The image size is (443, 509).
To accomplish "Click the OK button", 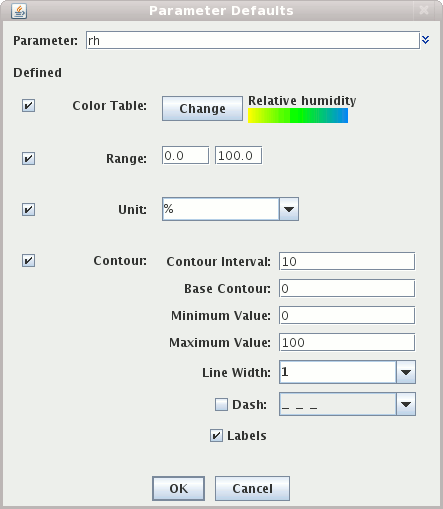I will [179, 489].
